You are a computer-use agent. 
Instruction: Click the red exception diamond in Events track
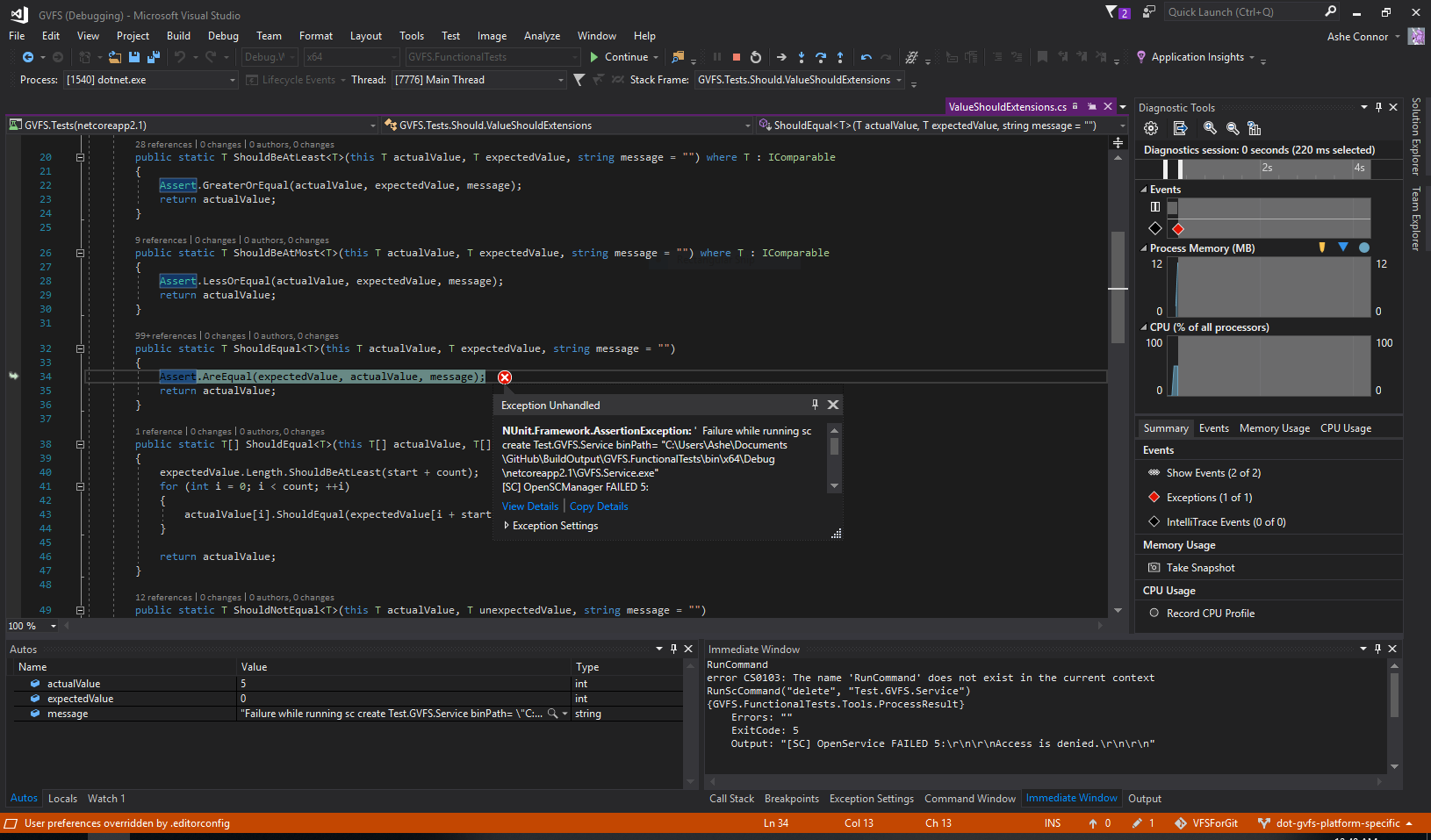tap(1178, 229)
